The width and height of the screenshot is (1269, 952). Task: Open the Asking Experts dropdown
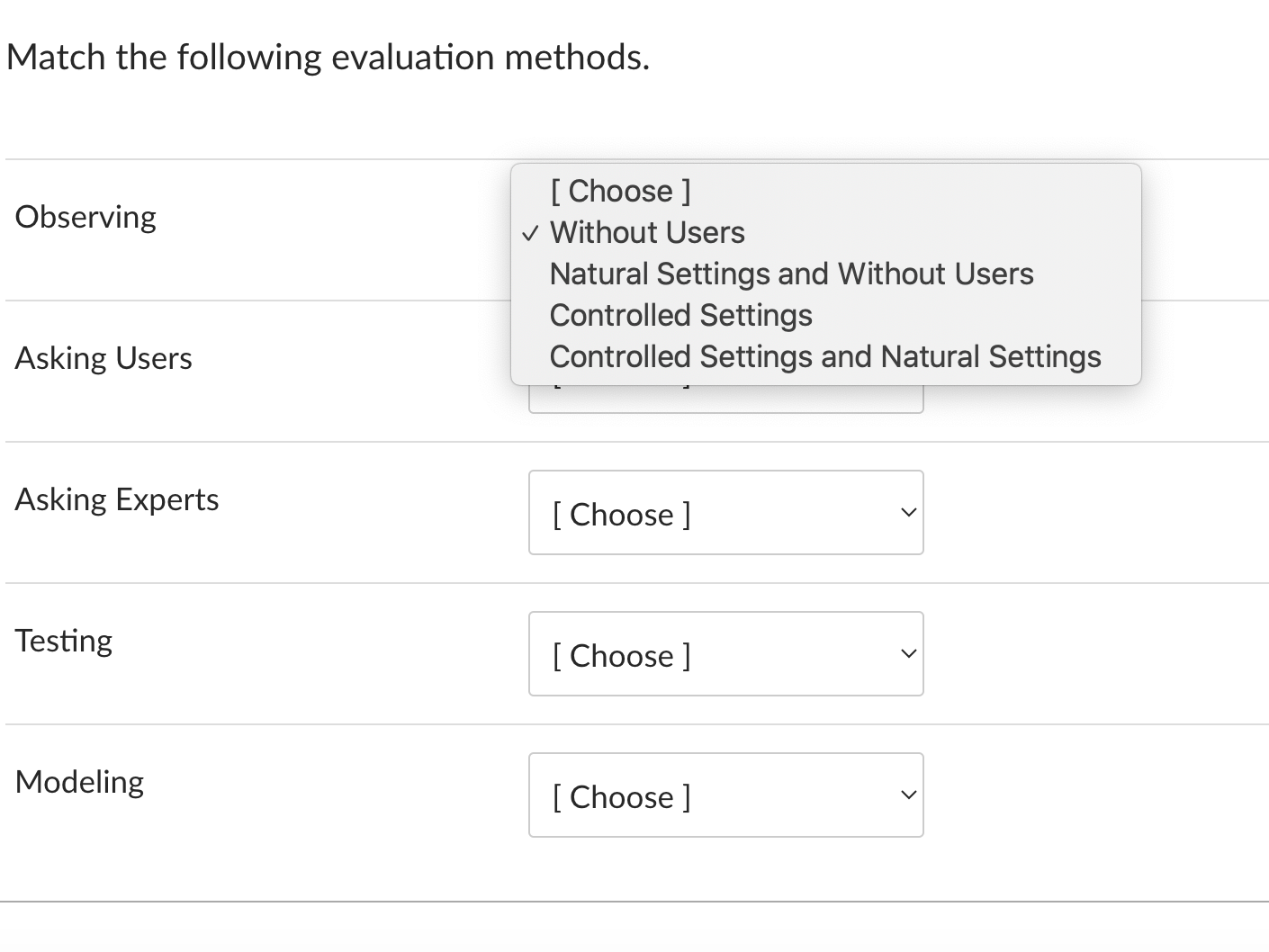pyautogui.click(x=725, y=513)
